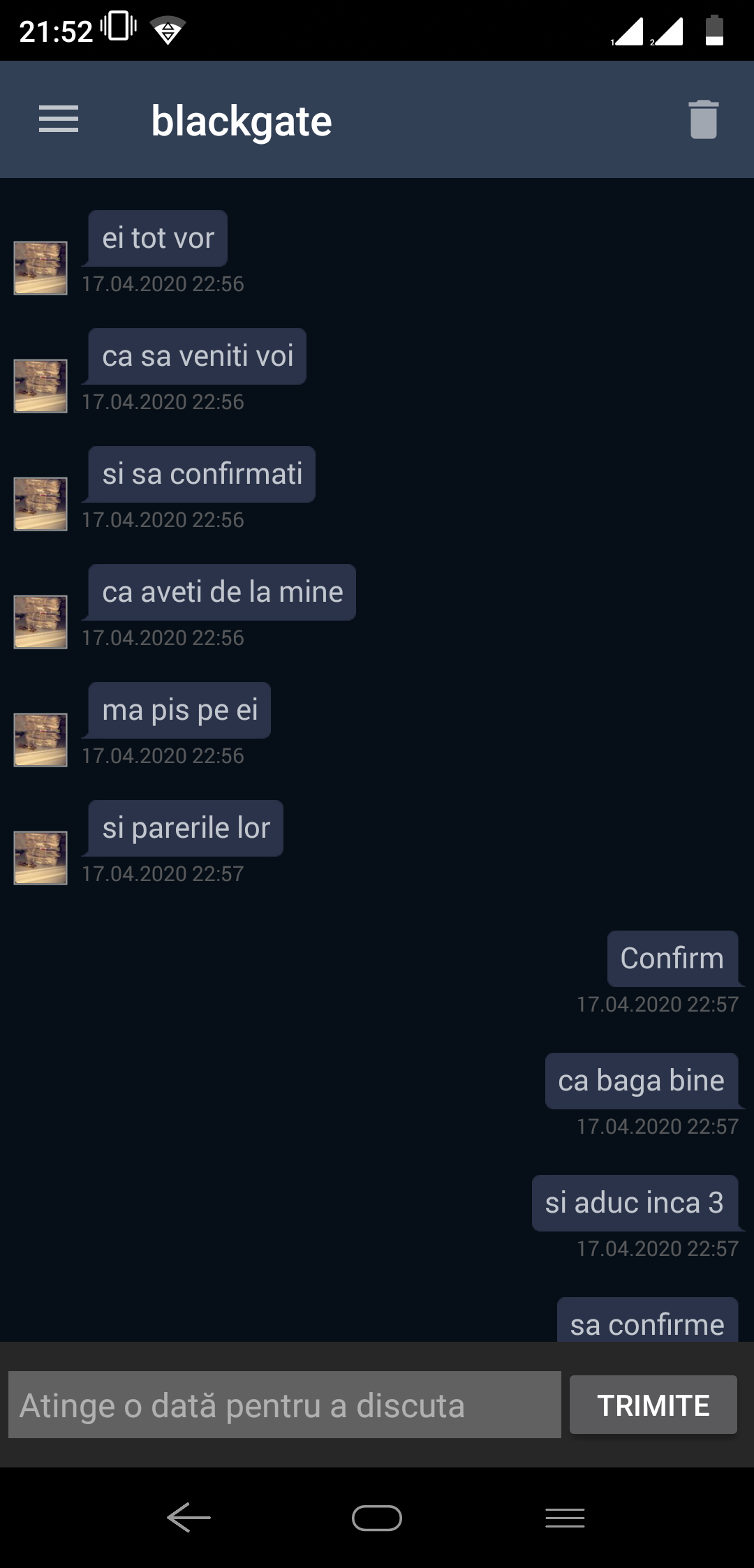Open the hamburger menu

tap(59, 119)
